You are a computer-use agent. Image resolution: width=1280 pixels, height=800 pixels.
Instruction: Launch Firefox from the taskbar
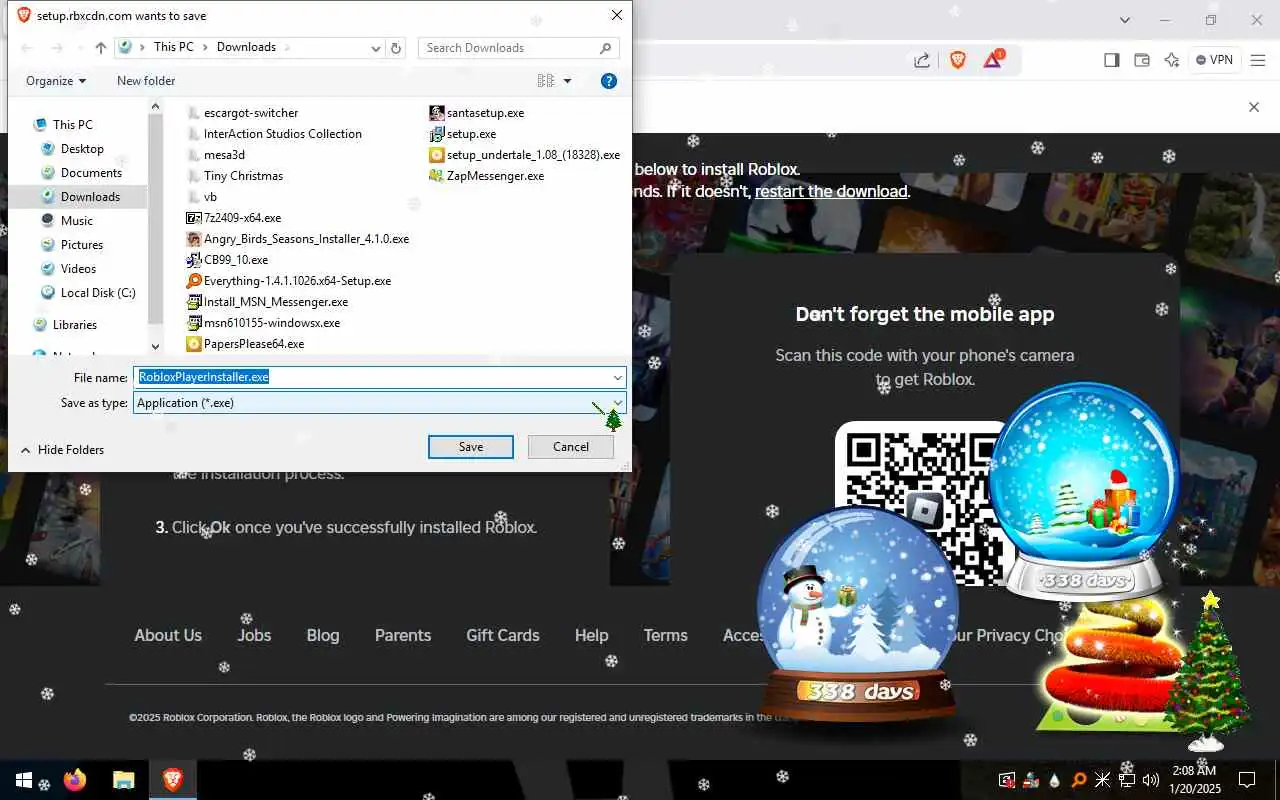(75, 780)
